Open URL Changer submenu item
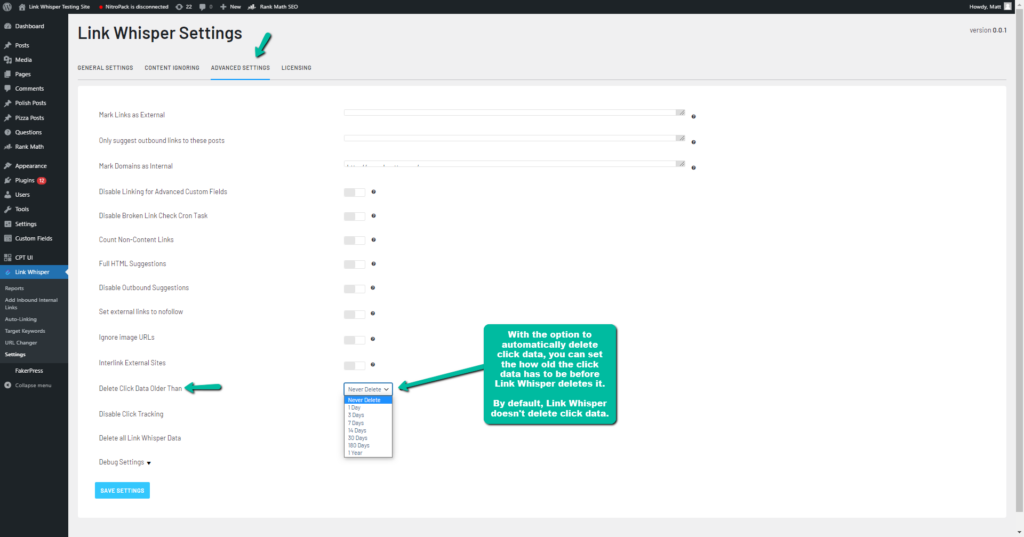 (x=21, y=343)
